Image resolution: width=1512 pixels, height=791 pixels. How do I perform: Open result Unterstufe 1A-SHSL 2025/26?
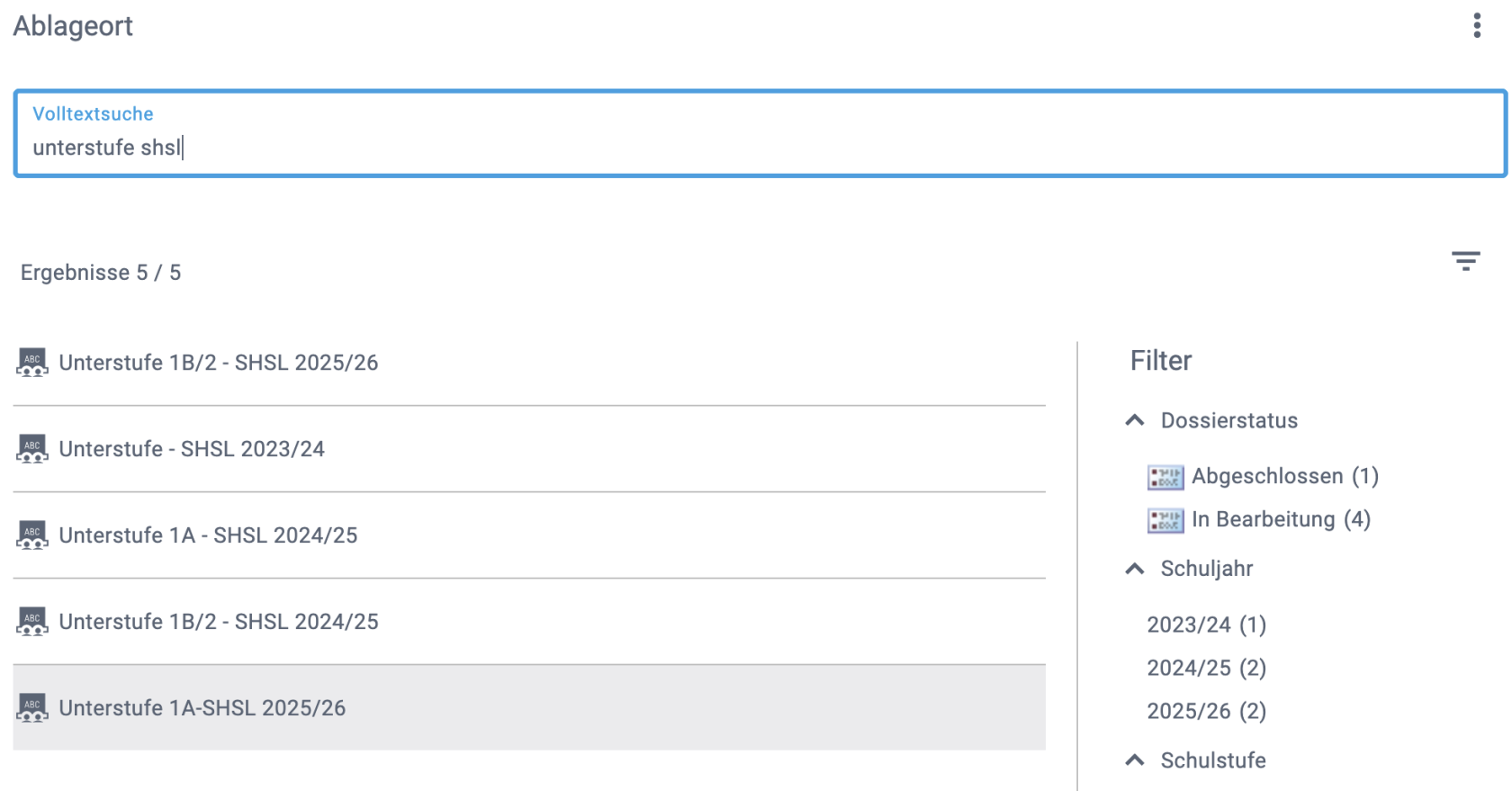click(202, 708)
